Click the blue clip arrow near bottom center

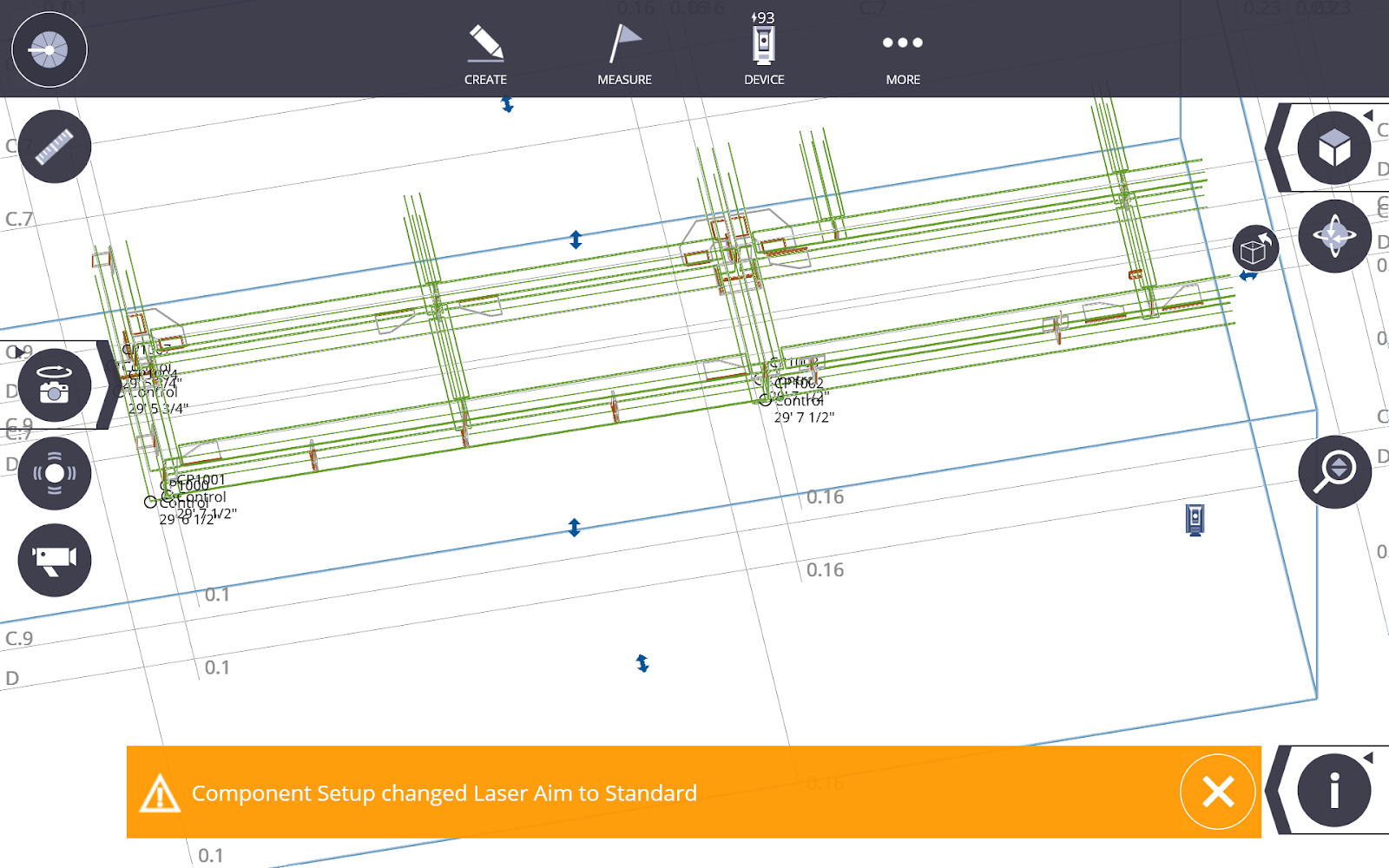pos(642,663)
